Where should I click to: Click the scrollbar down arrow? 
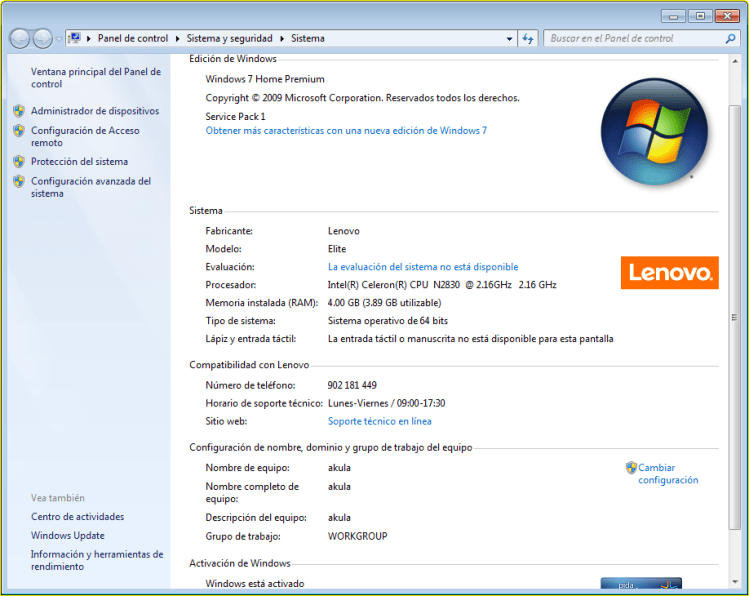coord(735,582)
